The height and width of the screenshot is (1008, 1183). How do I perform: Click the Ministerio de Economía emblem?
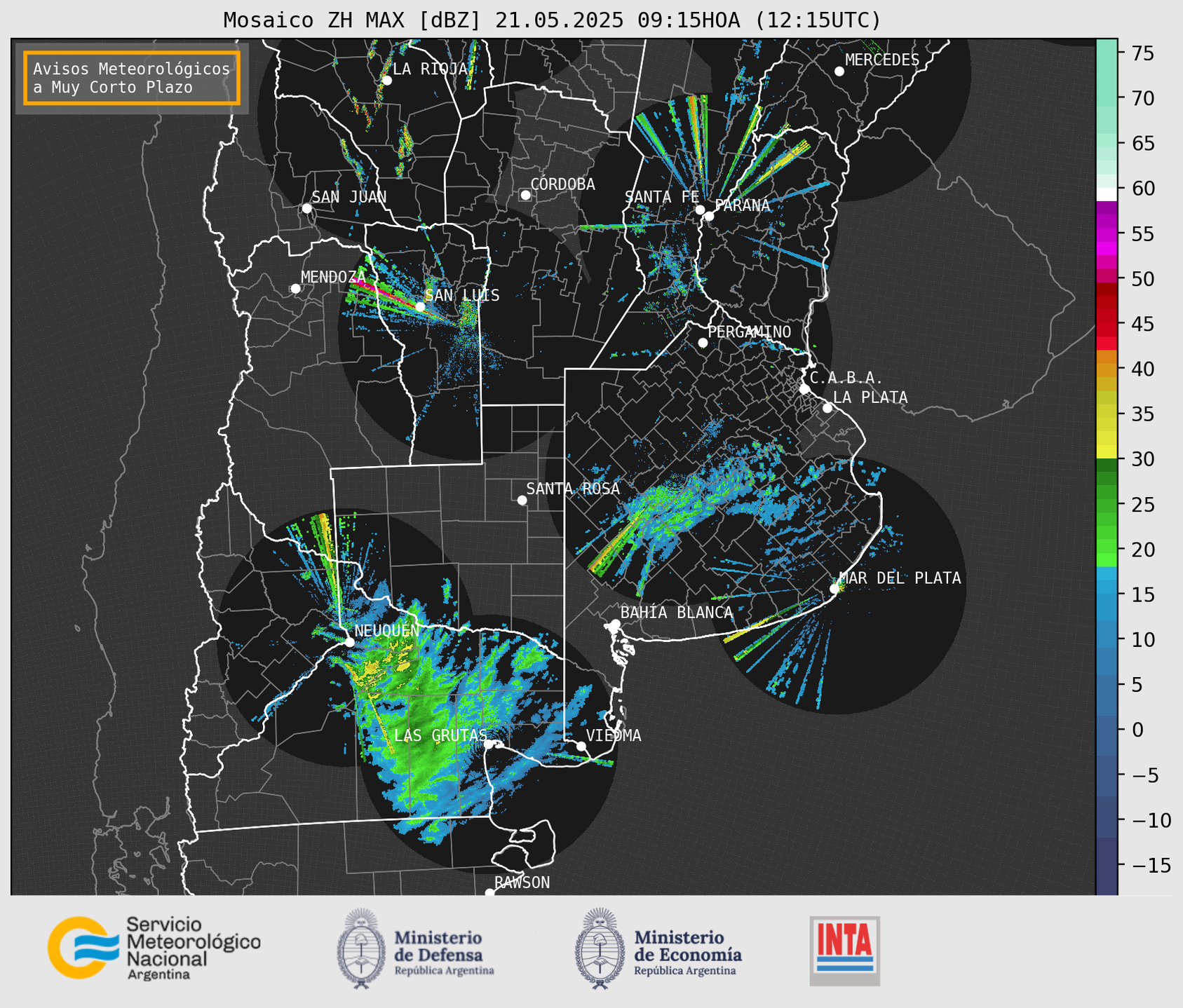(600, 948)
